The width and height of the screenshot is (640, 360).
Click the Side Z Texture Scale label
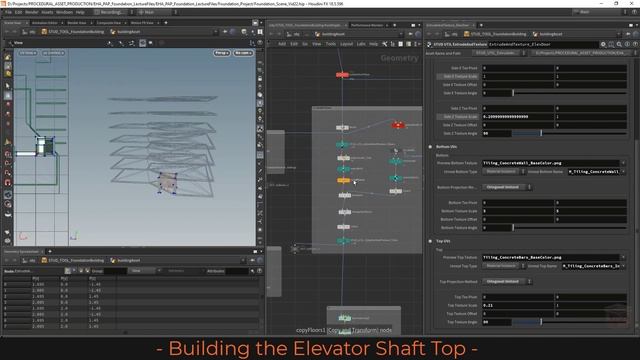click(x=458, y=117)
